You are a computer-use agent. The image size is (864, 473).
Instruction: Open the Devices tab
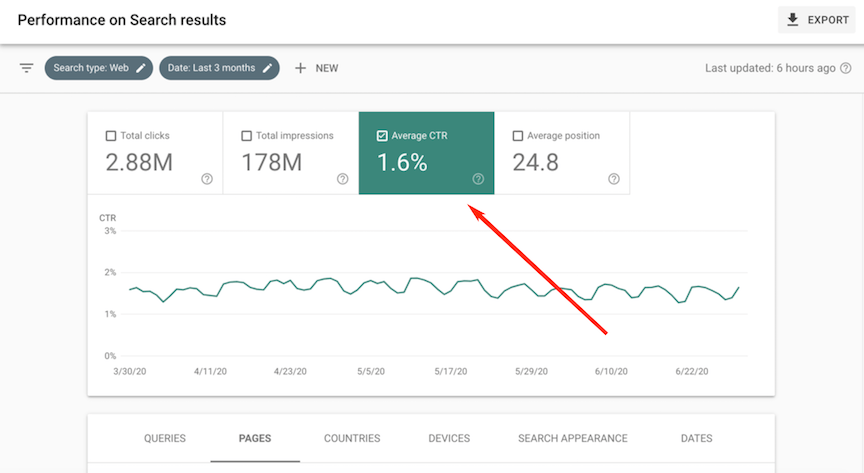(449, 438)
